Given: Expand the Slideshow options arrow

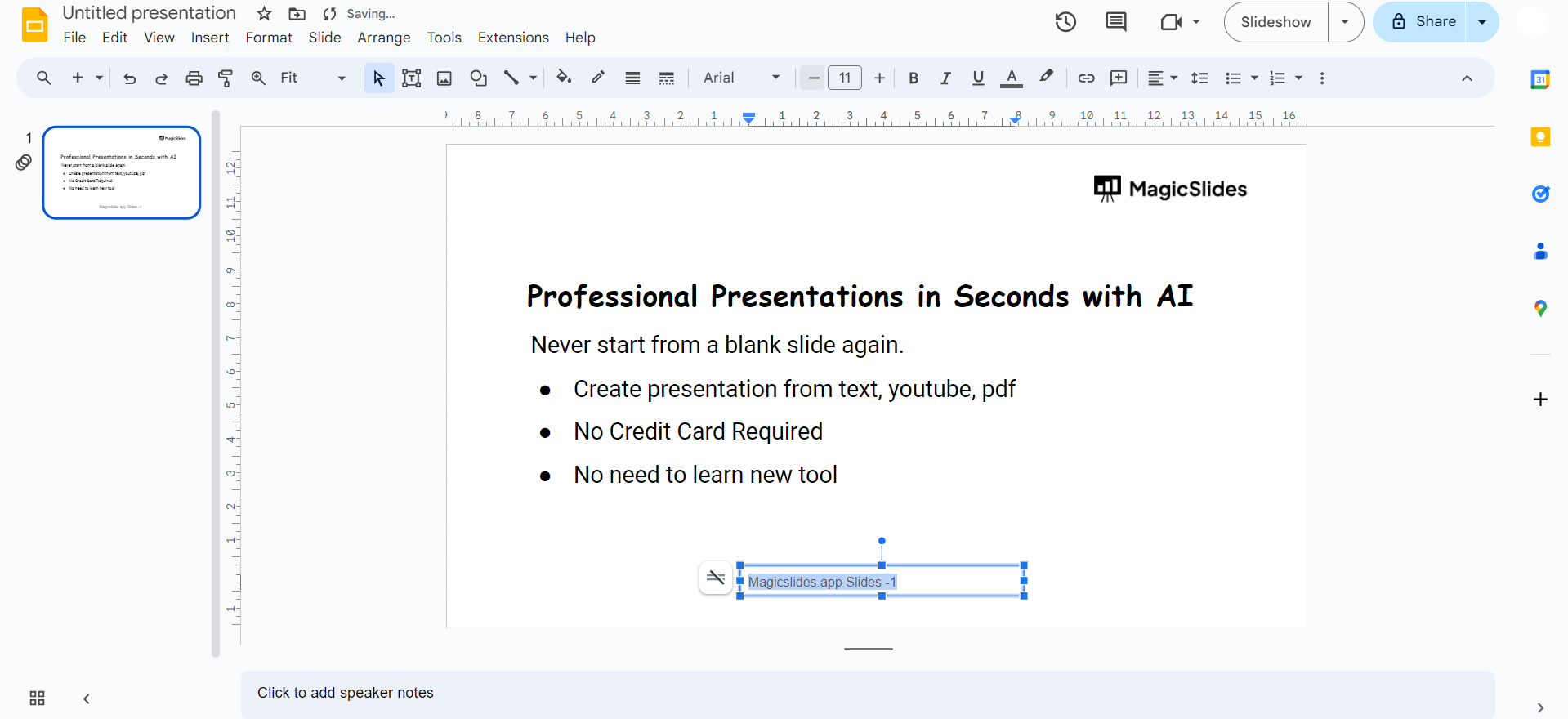Looking at the screenshot, I should coord(1345,22).
